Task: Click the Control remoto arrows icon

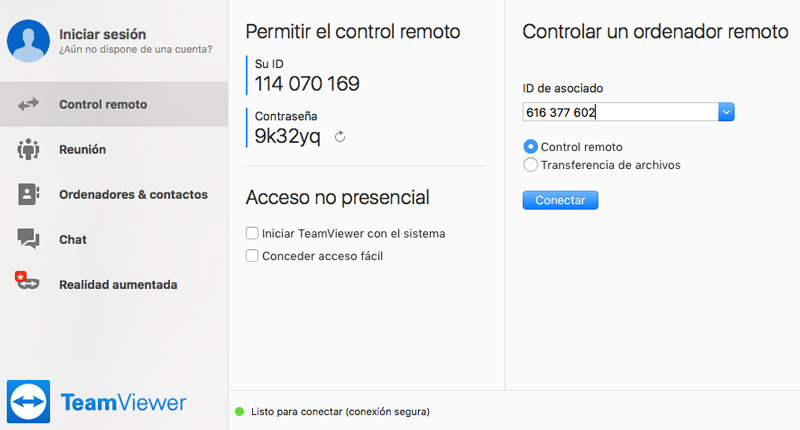Action: pos(28,104)
